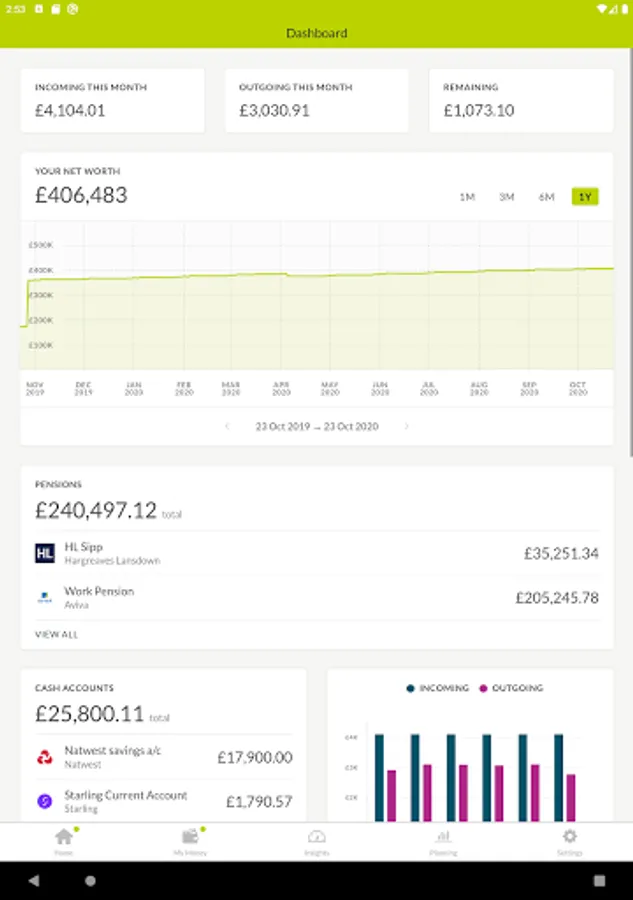Go to previous date range arrow
The height and width of the screenshot is (900, 633).
tap(227, 426)
